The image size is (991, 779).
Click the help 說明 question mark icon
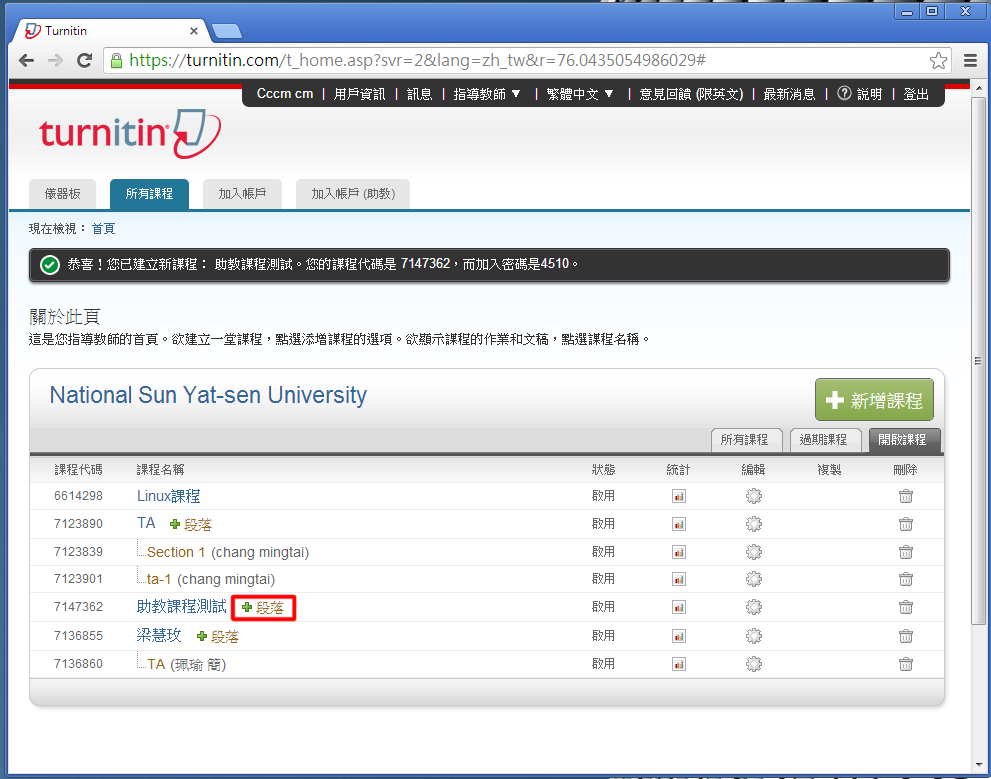click(x=844, y=94)
